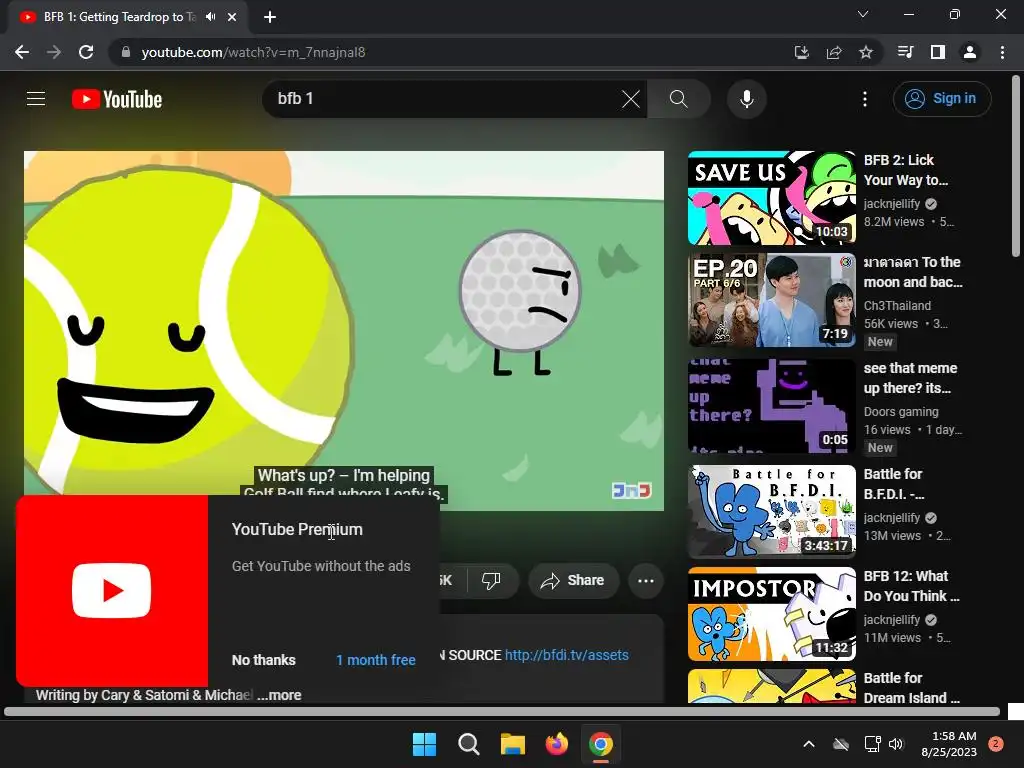Open BFB 2 Lick Your Way thumbnail

pos(771,198)
